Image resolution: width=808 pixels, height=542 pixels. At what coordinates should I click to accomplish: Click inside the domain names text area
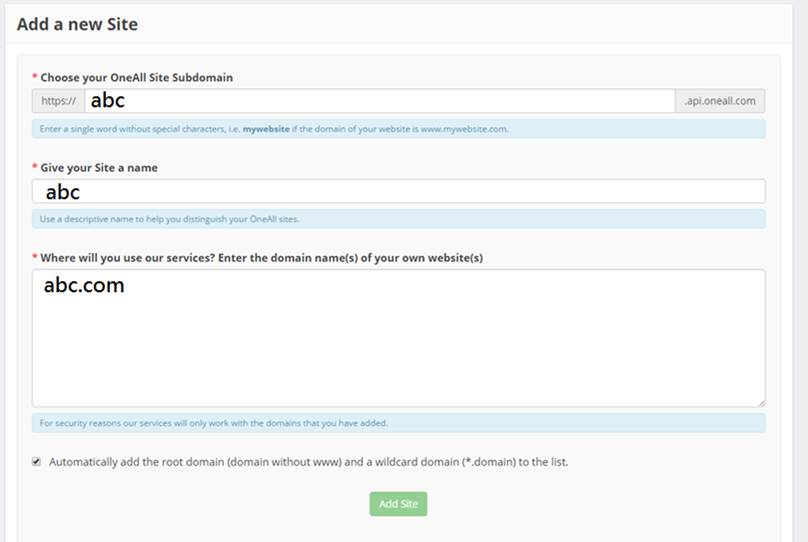click(x=398, y=338)
